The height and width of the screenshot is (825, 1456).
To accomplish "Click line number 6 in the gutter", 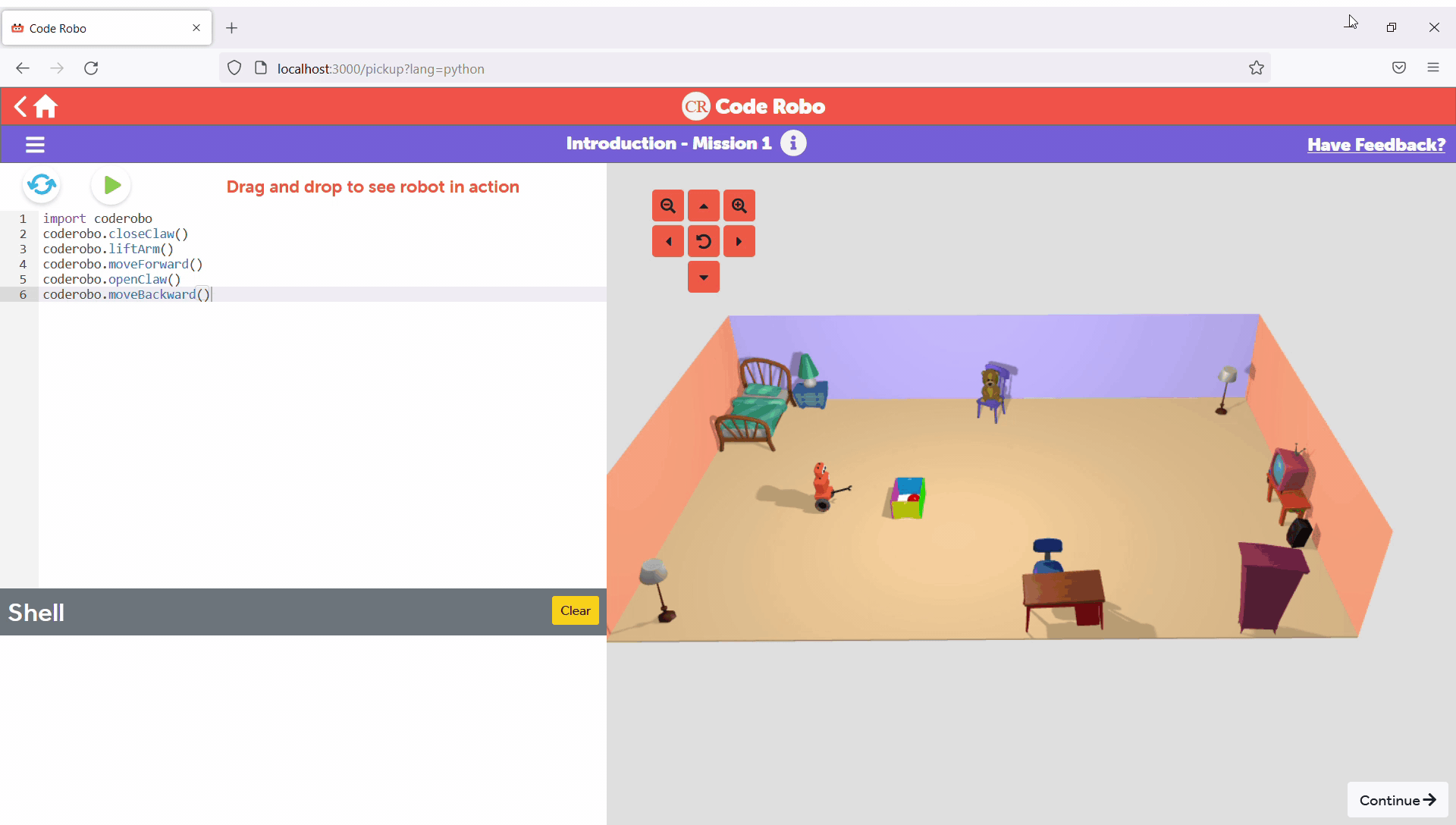I will tap(23, 294).
